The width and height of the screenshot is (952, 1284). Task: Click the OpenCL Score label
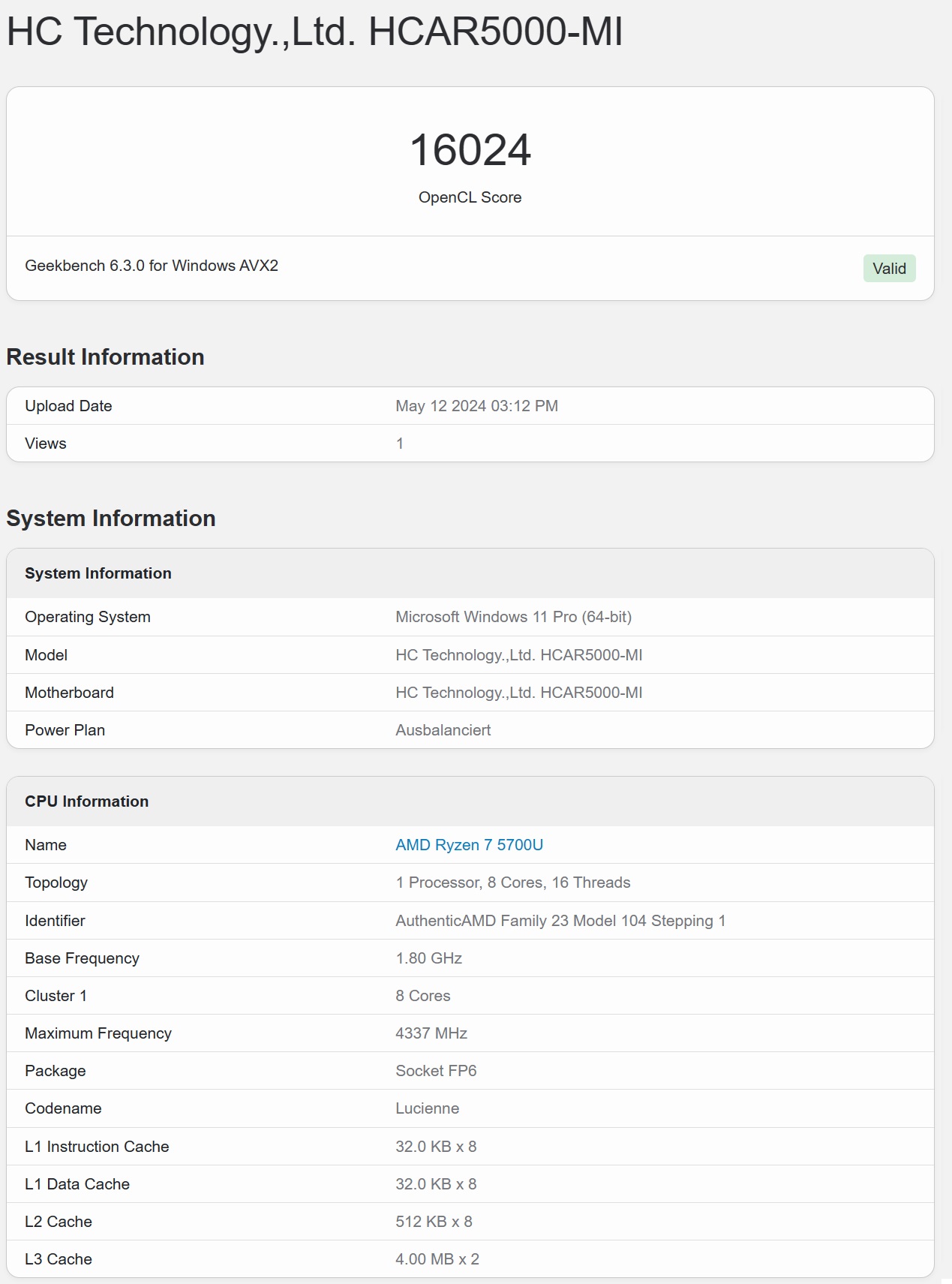(470, 197)
